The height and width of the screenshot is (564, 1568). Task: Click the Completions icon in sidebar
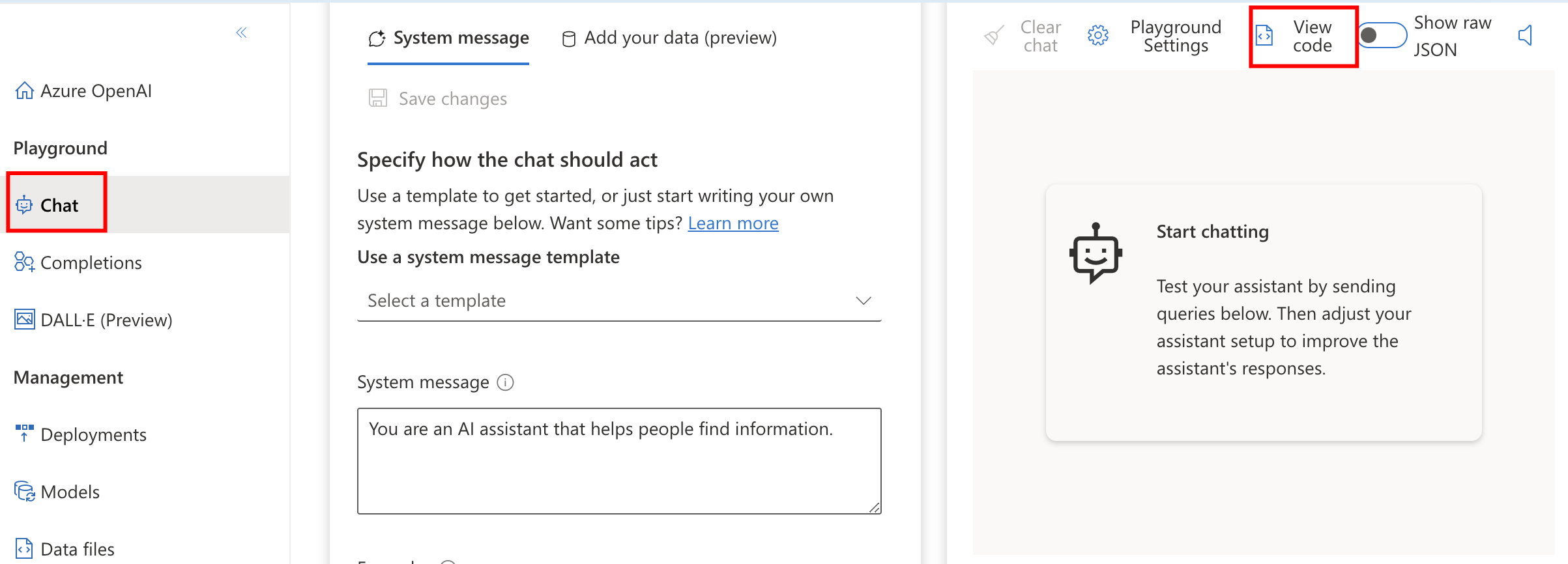(x=24, y=262)
